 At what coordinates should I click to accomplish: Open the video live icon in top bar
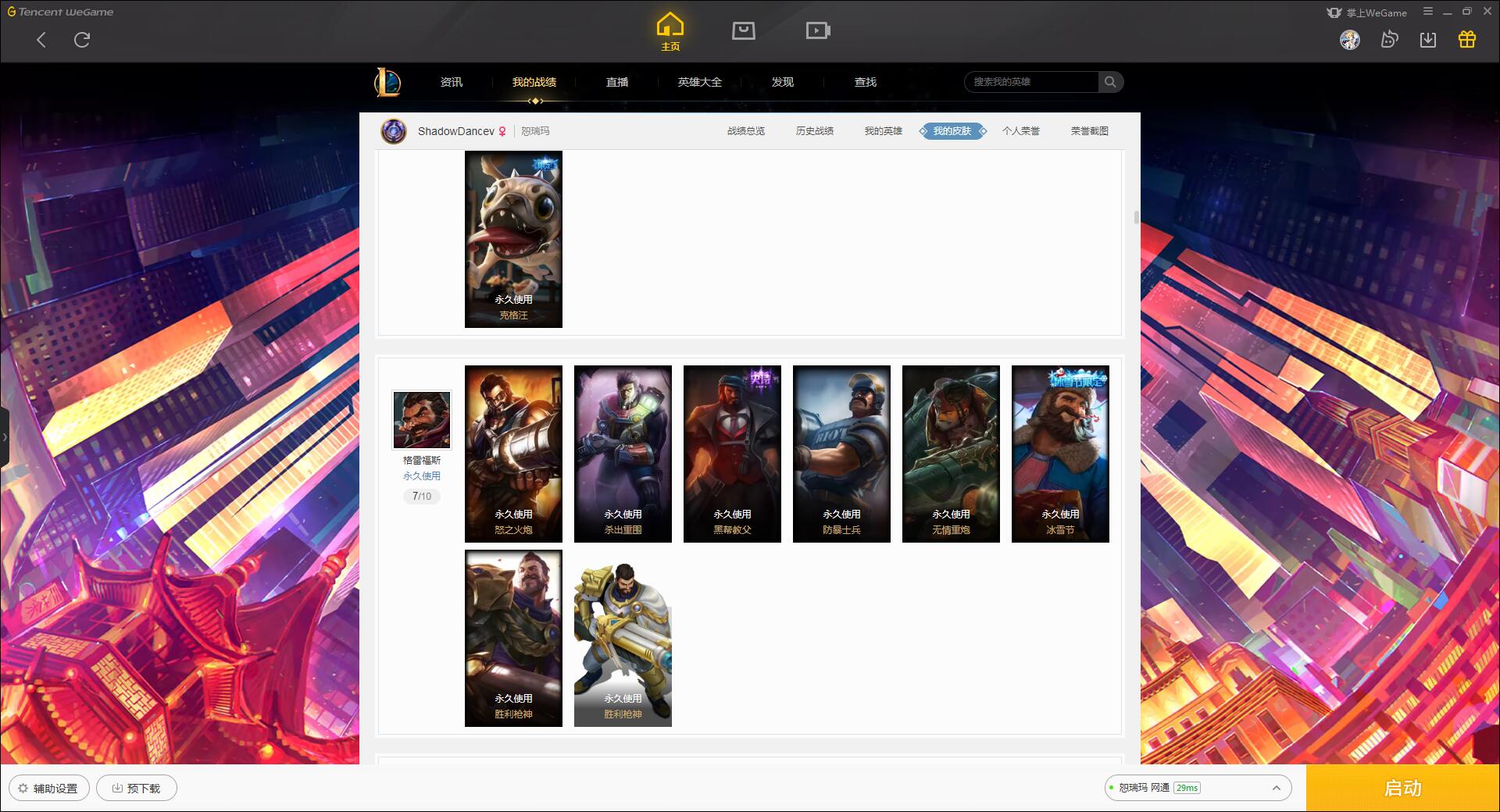[x=818, y=30]
